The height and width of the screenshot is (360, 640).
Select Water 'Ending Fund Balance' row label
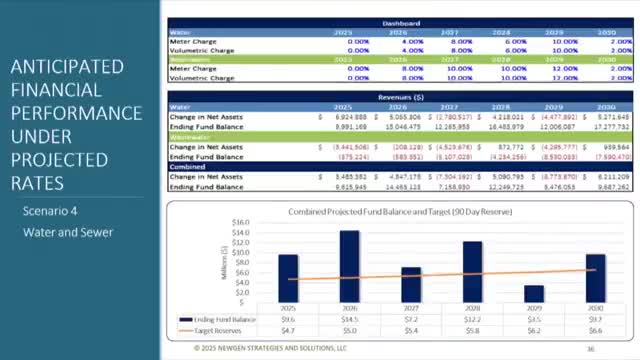tap(206, 127)
